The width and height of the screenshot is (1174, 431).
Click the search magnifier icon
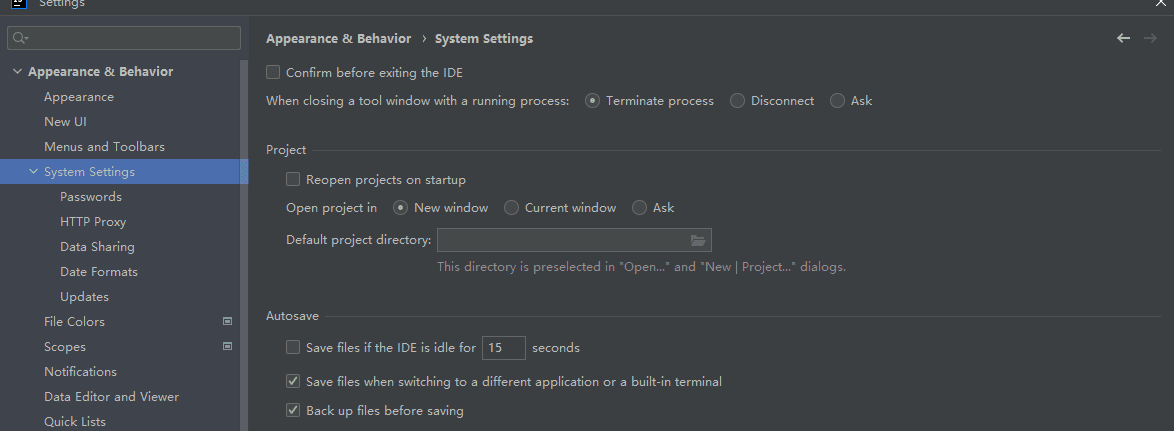(x=21, y=38)
